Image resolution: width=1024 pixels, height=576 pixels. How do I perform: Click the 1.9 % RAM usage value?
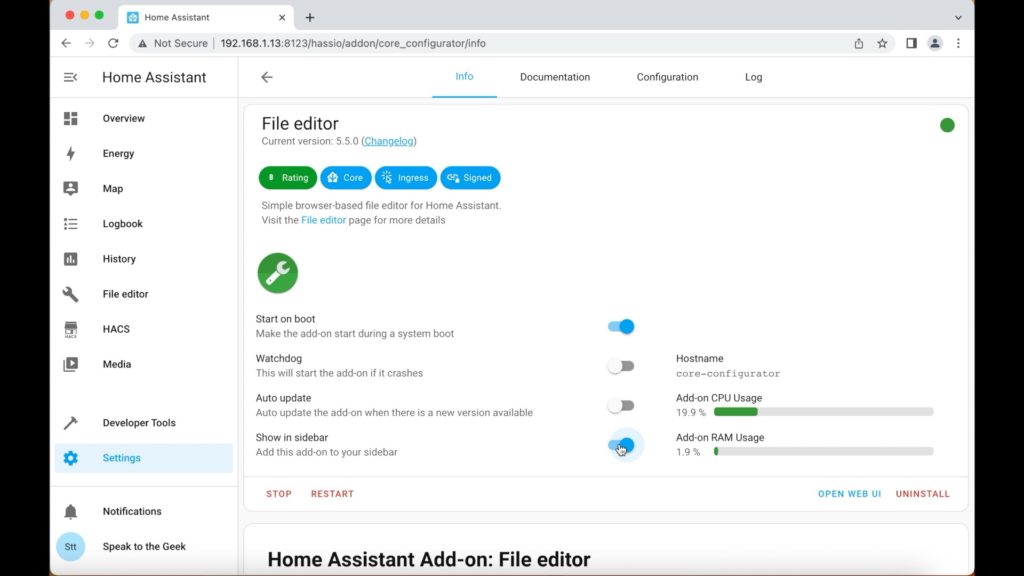click(688, 452)
